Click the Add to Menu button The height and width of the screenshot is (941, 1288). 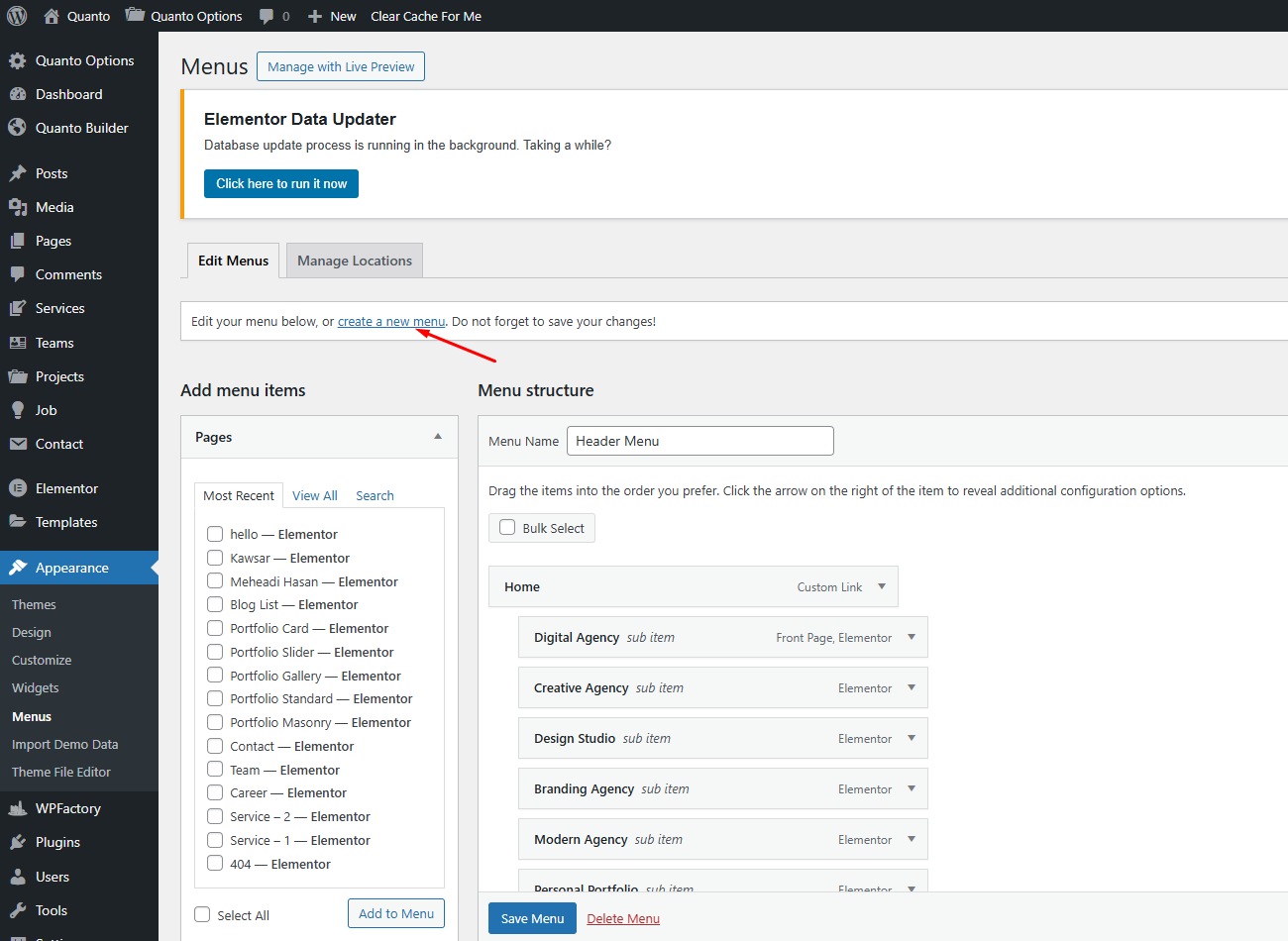[396, 913]
